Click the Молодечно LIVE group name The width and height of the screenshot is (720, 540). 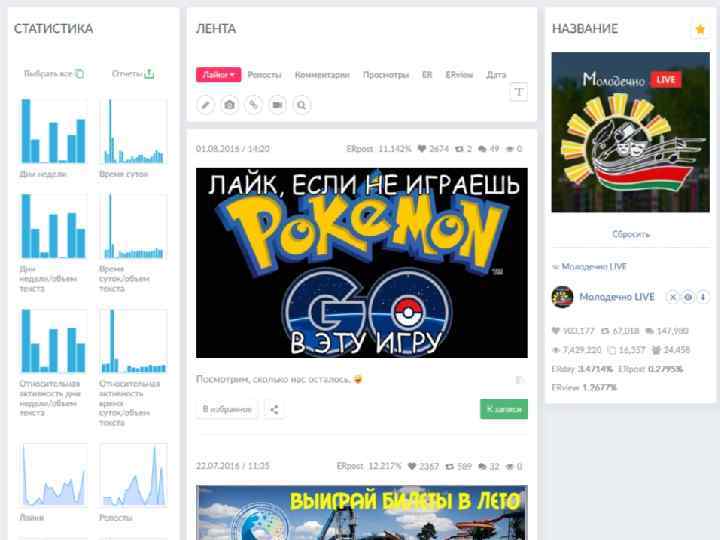[x=617, y=297]
